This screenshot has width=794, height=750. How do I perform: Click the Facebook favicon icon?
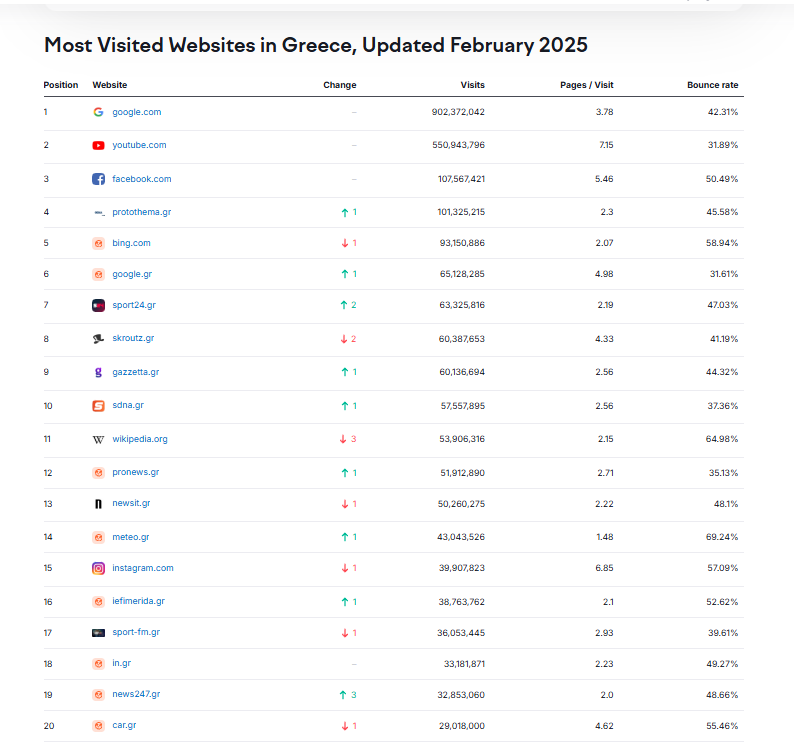(98, 179)
